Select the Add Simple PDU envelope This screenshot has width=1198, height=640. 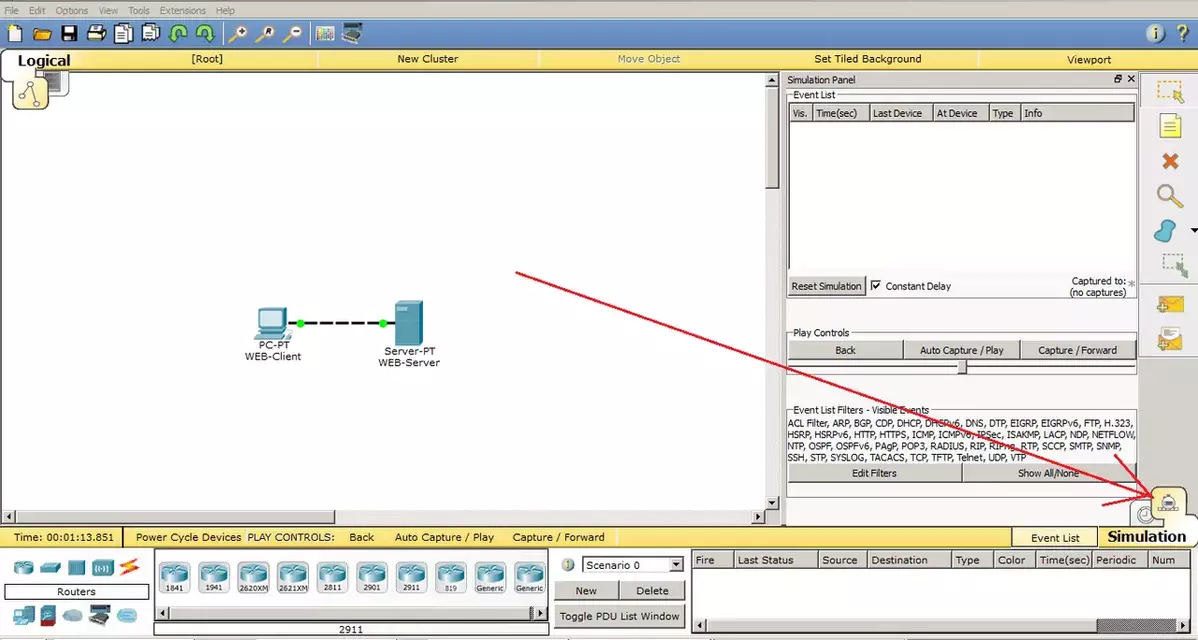1170,304
